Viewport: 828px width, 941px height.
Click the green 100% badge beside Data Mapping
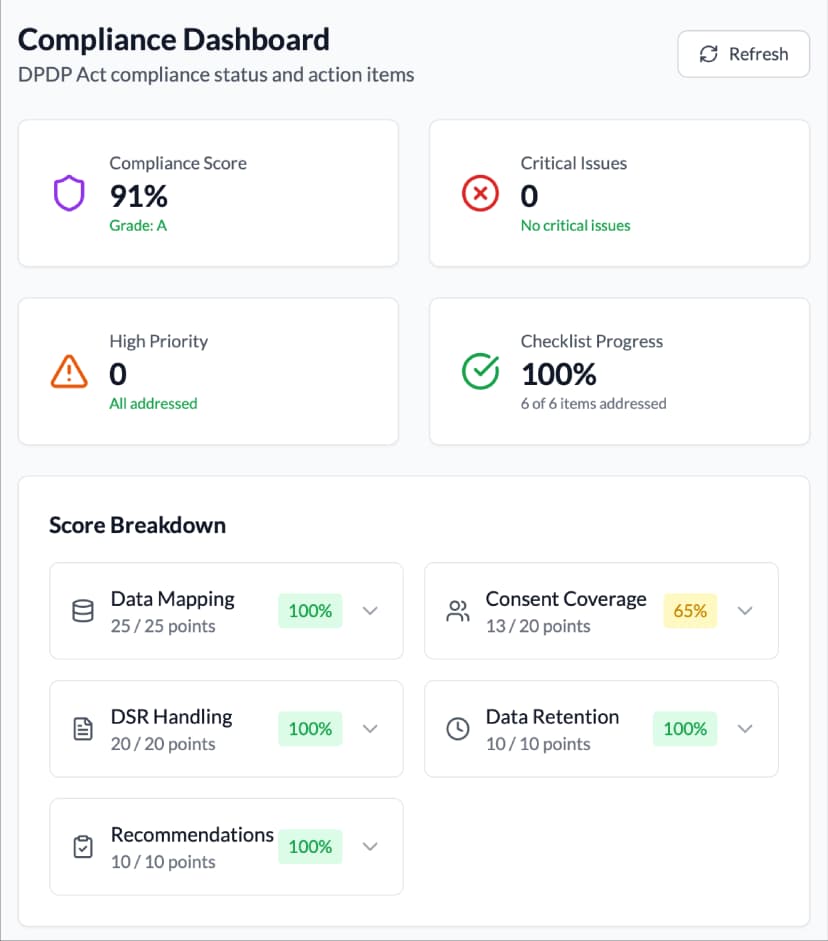click(310, 611)
